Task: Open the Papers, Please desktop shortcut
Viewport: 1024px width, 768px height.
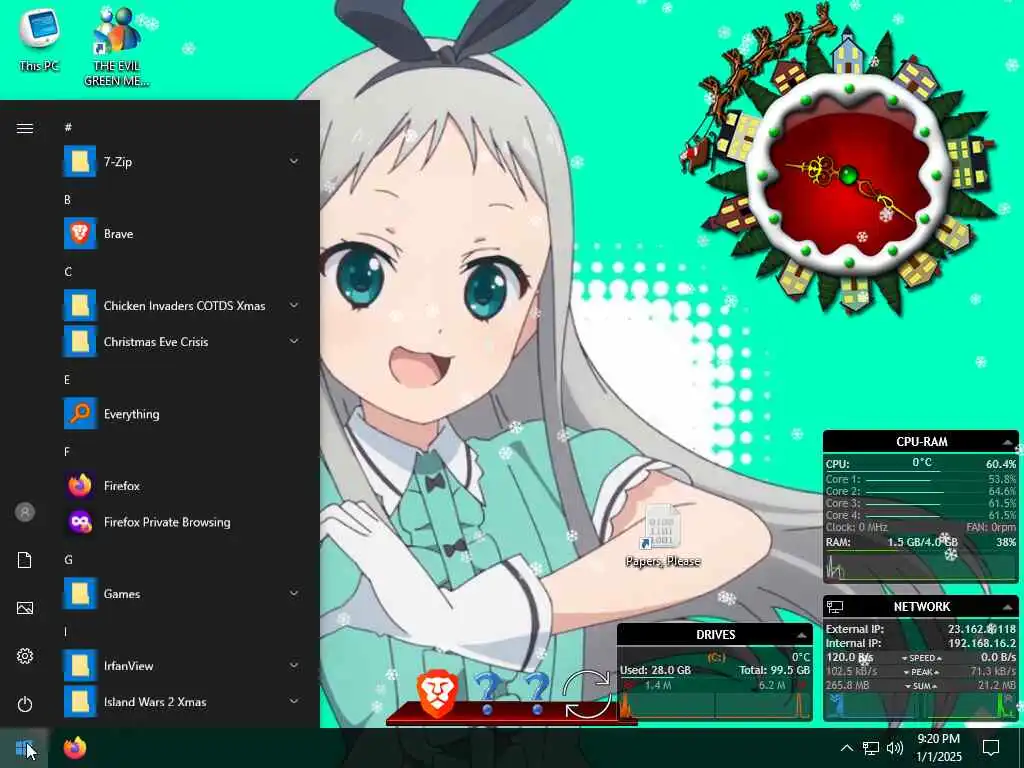Action: coord(663,536)
